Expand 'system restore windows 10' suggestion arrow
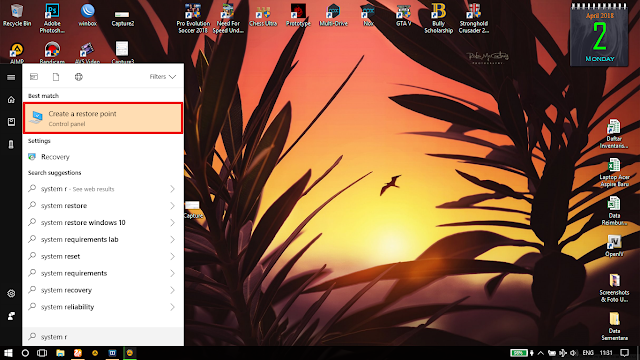This screenshot has width=640, height=360. click(x=172, y=222)
